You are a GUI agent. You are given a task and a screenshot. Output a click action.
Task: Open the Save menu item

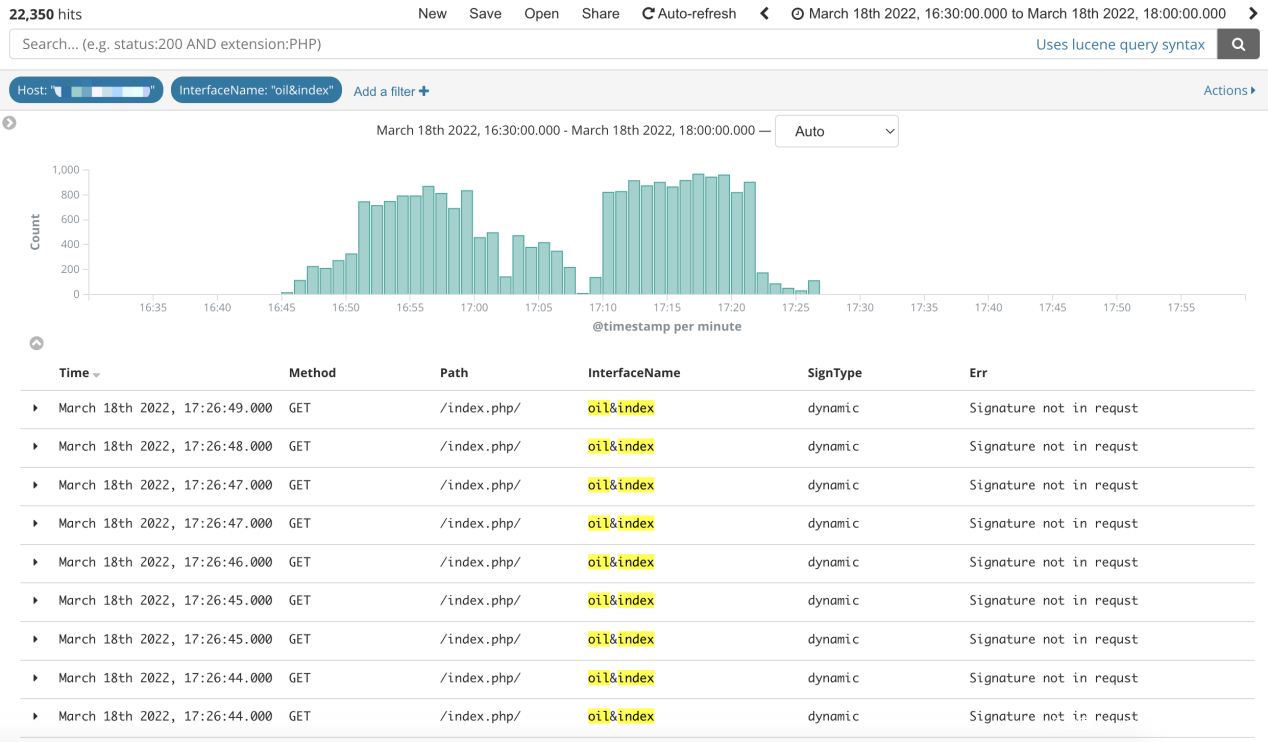pyautogui.click(x=485, y=14)
